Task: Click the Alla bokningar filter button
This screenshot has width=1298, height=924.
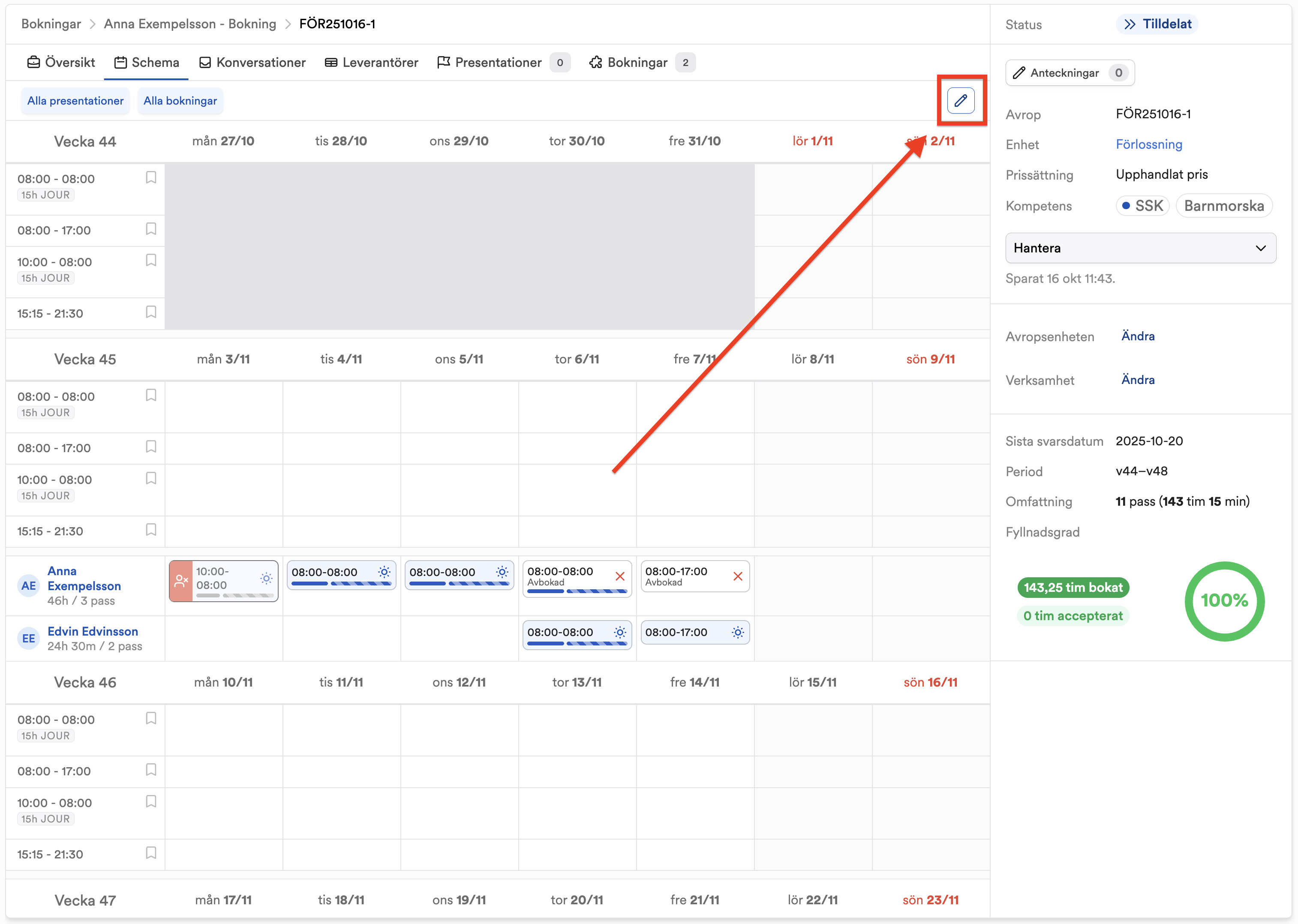Action: tap(180, 101)
